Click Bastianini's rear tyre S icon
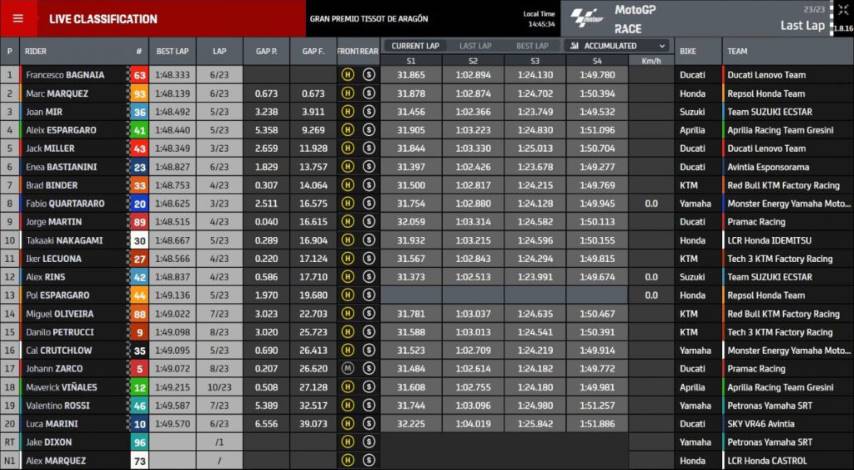This screenshot has height=470, width=854. 369,167
